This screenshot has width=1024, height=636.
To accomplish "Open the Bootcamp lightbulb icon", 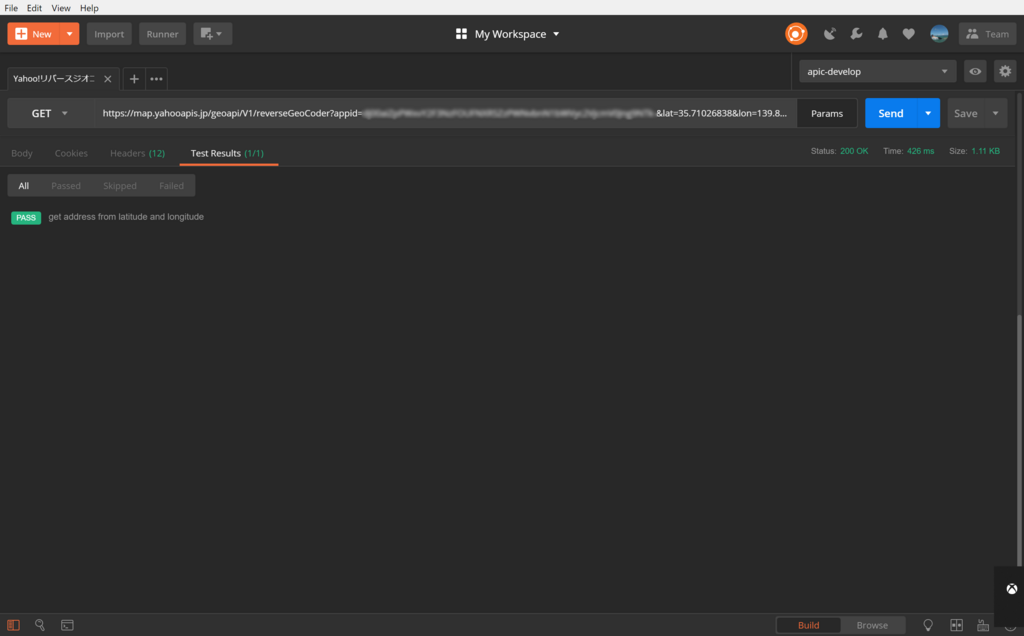I will [928, 625].
